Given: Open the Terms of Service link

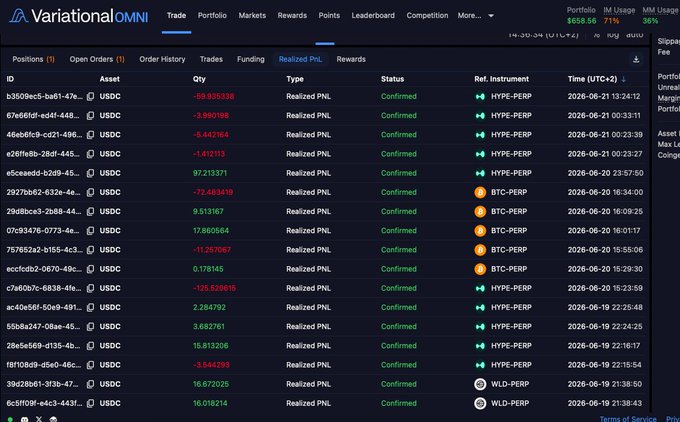Looking at the screenshot, I should point(628,419).
